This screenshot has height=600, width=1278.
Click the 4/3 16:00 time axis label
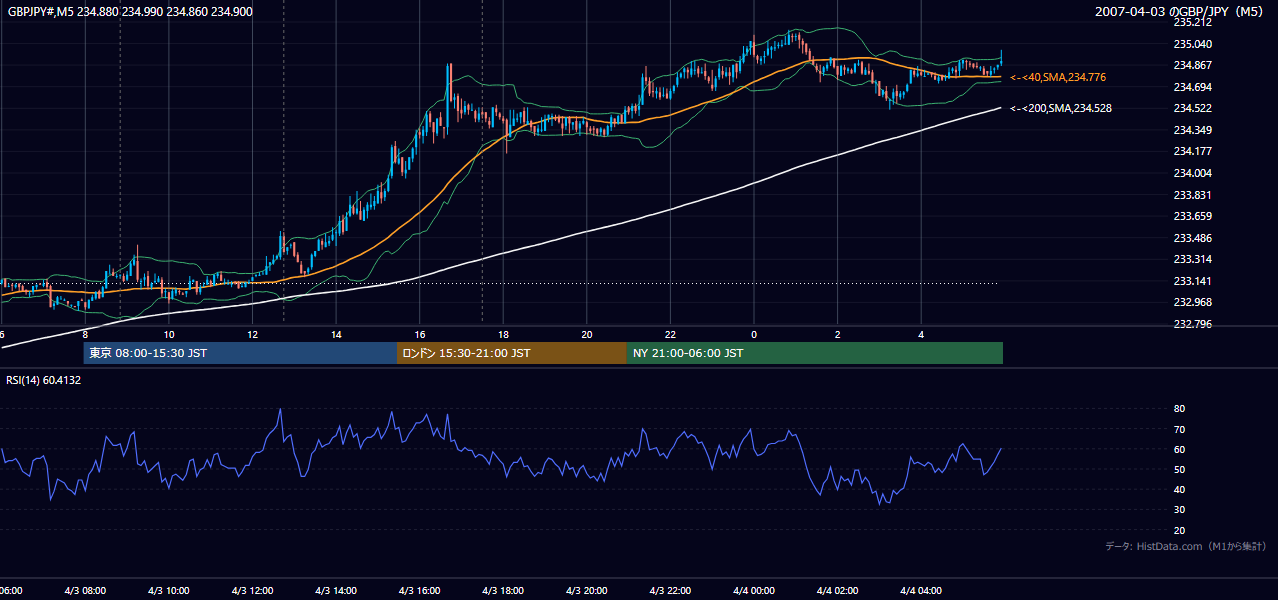(419, 591)
